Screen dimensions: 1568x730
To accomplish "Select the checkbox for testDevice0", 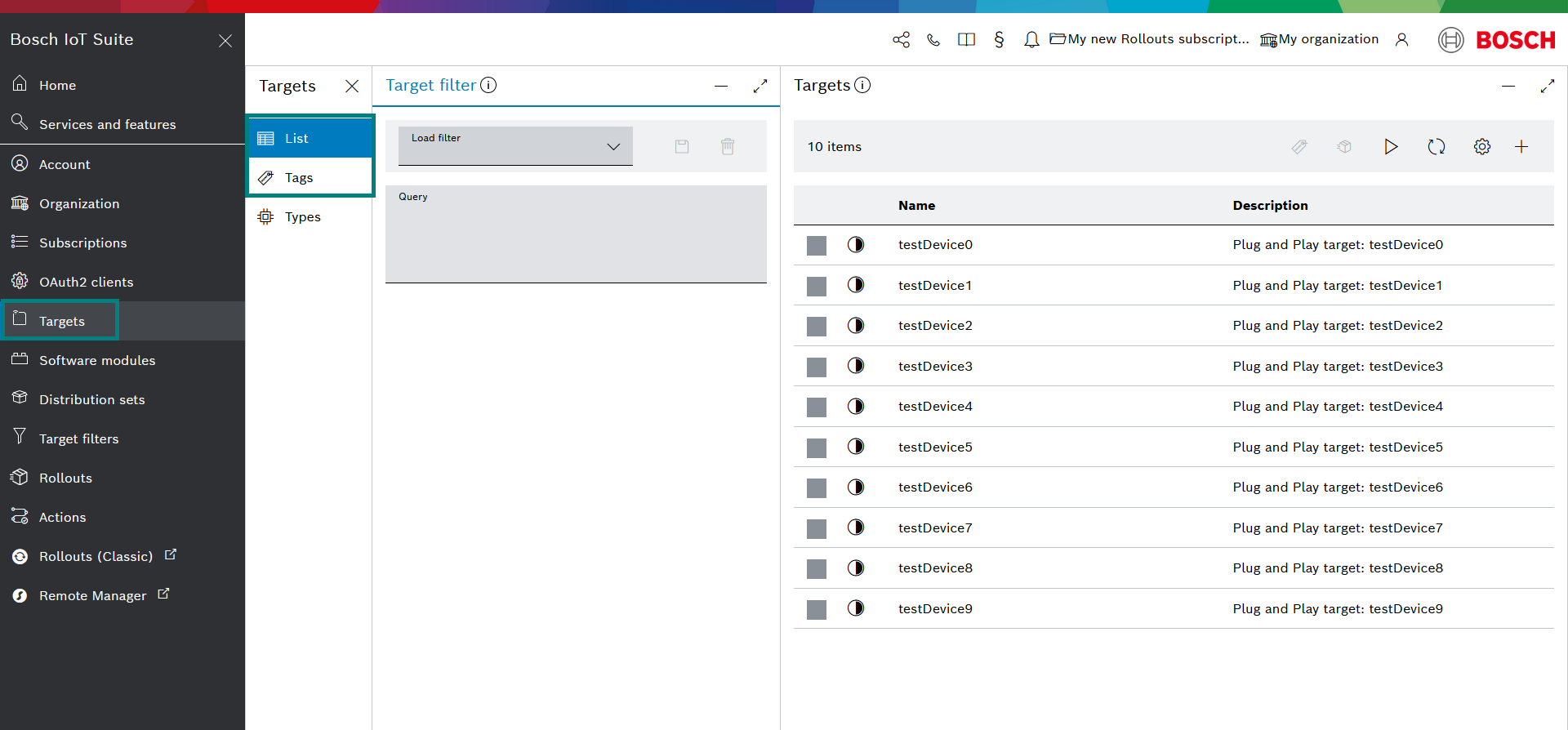I will pyautogui.click(x=816, y=246).
